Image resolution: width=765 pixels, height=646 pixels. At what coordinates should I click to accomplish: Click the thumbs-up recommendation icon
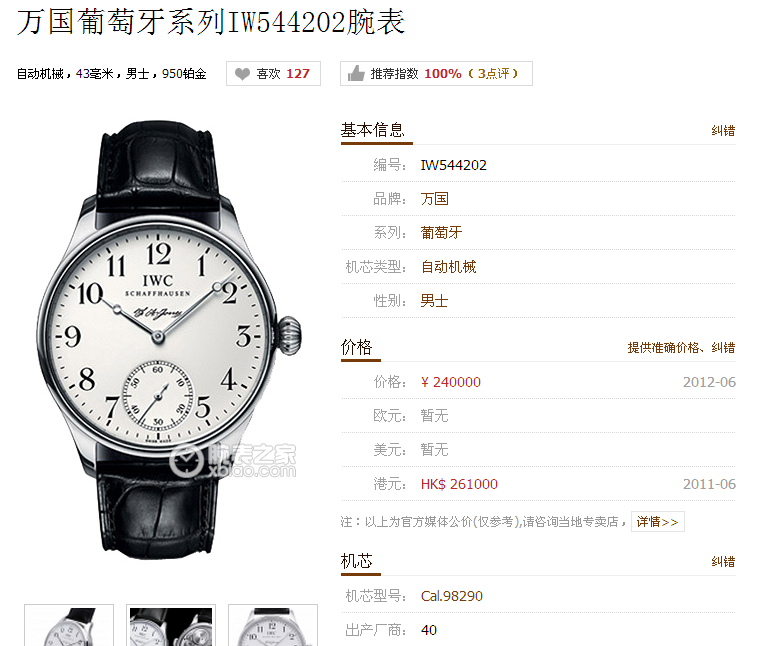(x=356, y=73)
